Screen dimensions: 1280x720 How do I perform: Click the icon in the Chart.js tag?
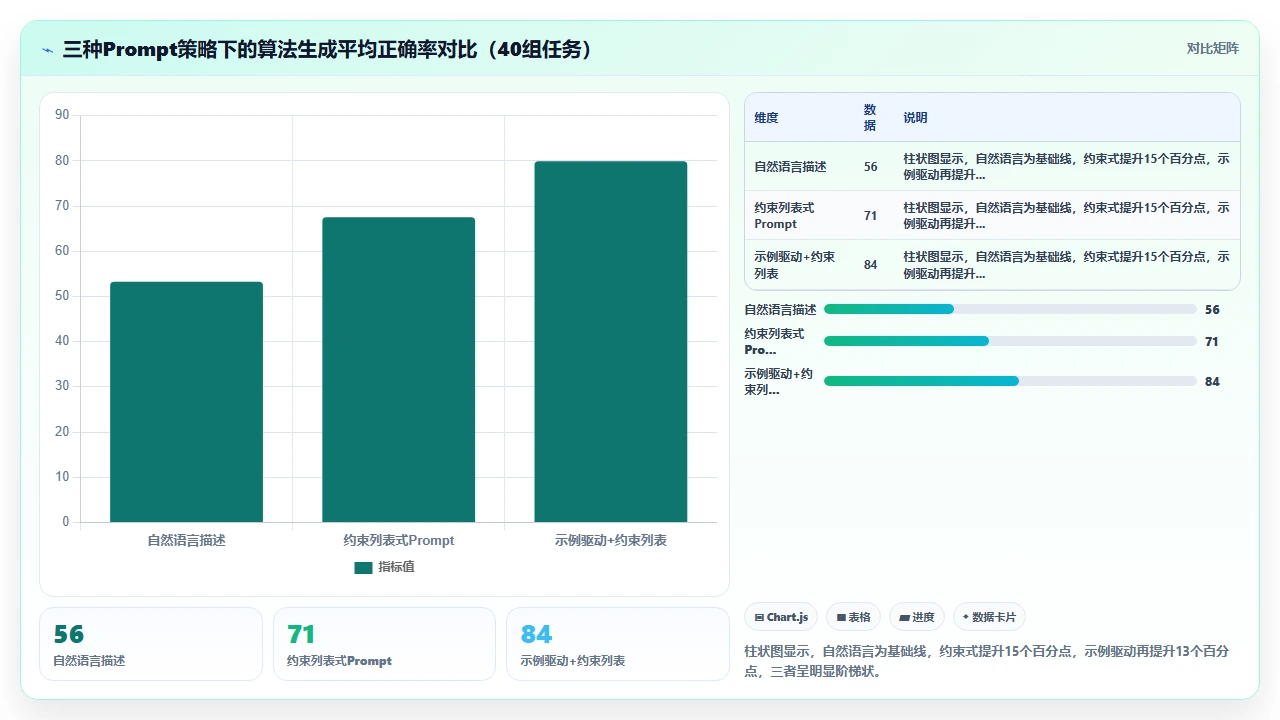tap(760, 618)
